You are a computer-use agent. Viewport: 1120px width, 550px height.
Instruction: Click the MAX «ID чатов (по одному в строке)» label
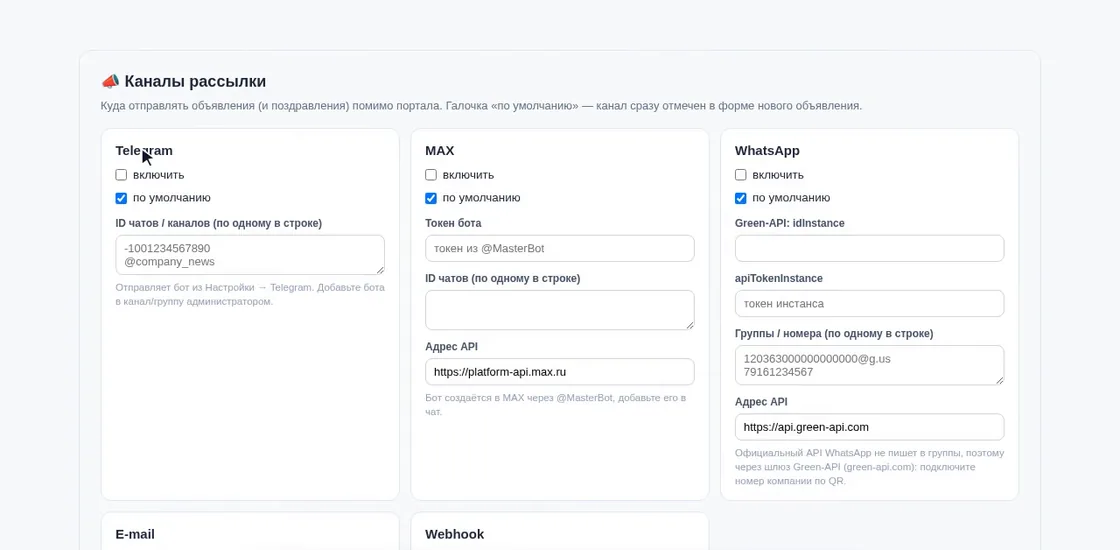pyautogui.click(x=502, y=279)
